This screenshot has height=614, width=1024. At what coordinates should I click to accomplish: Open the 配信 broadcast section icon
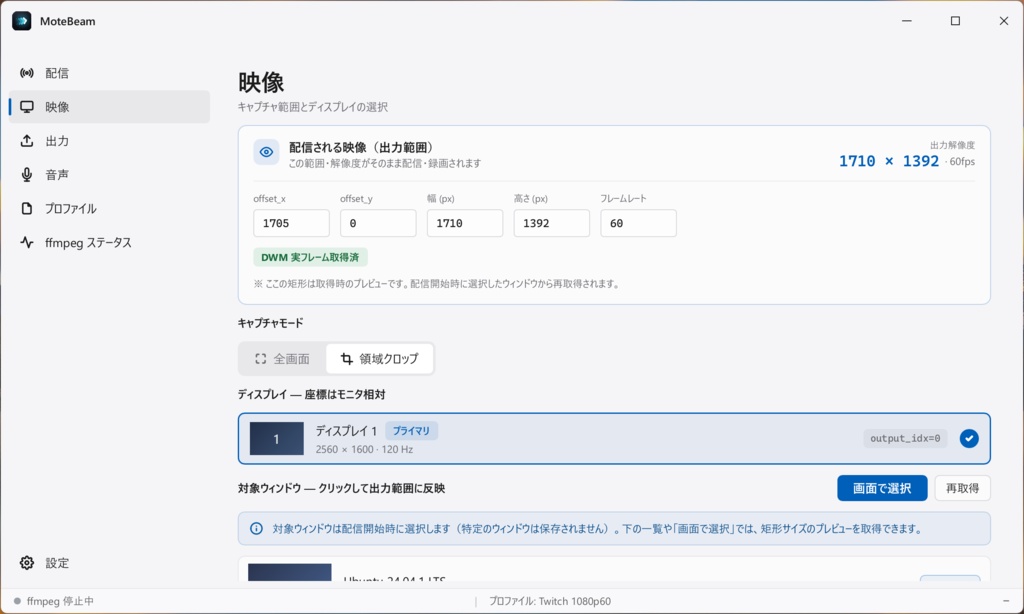[27, 73]
